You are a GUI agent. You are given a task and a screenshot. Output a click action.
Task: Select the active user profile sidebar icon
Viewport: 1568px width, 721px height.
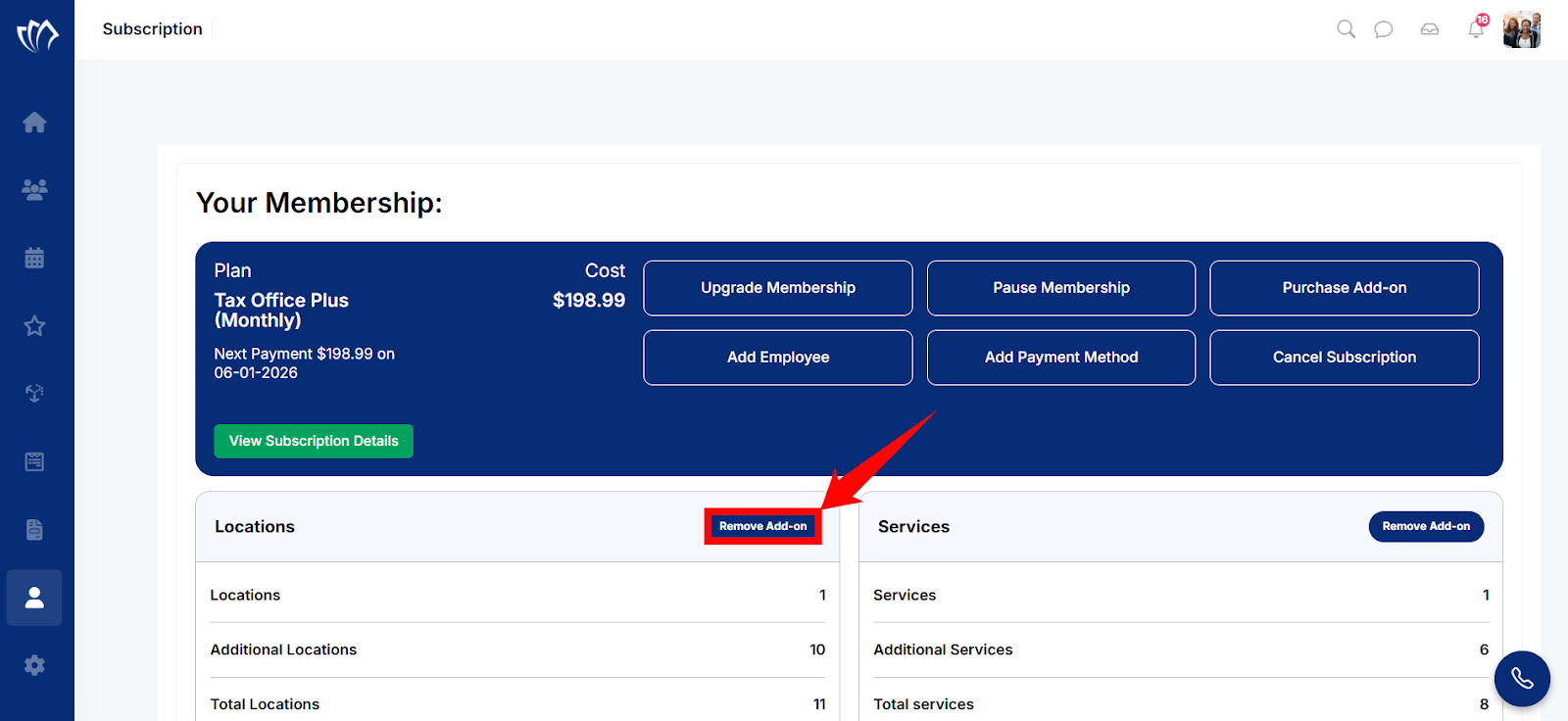click(34, 598)
